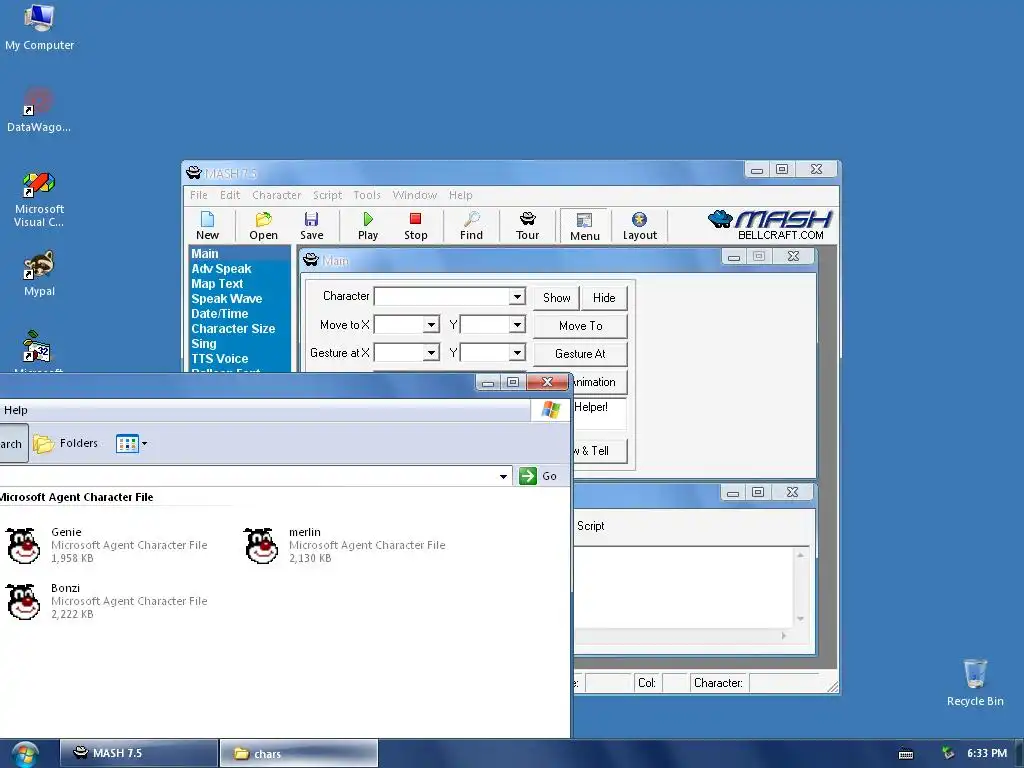Open the Tools menu in MASH
1024x768 pixels.
(367, 195)
